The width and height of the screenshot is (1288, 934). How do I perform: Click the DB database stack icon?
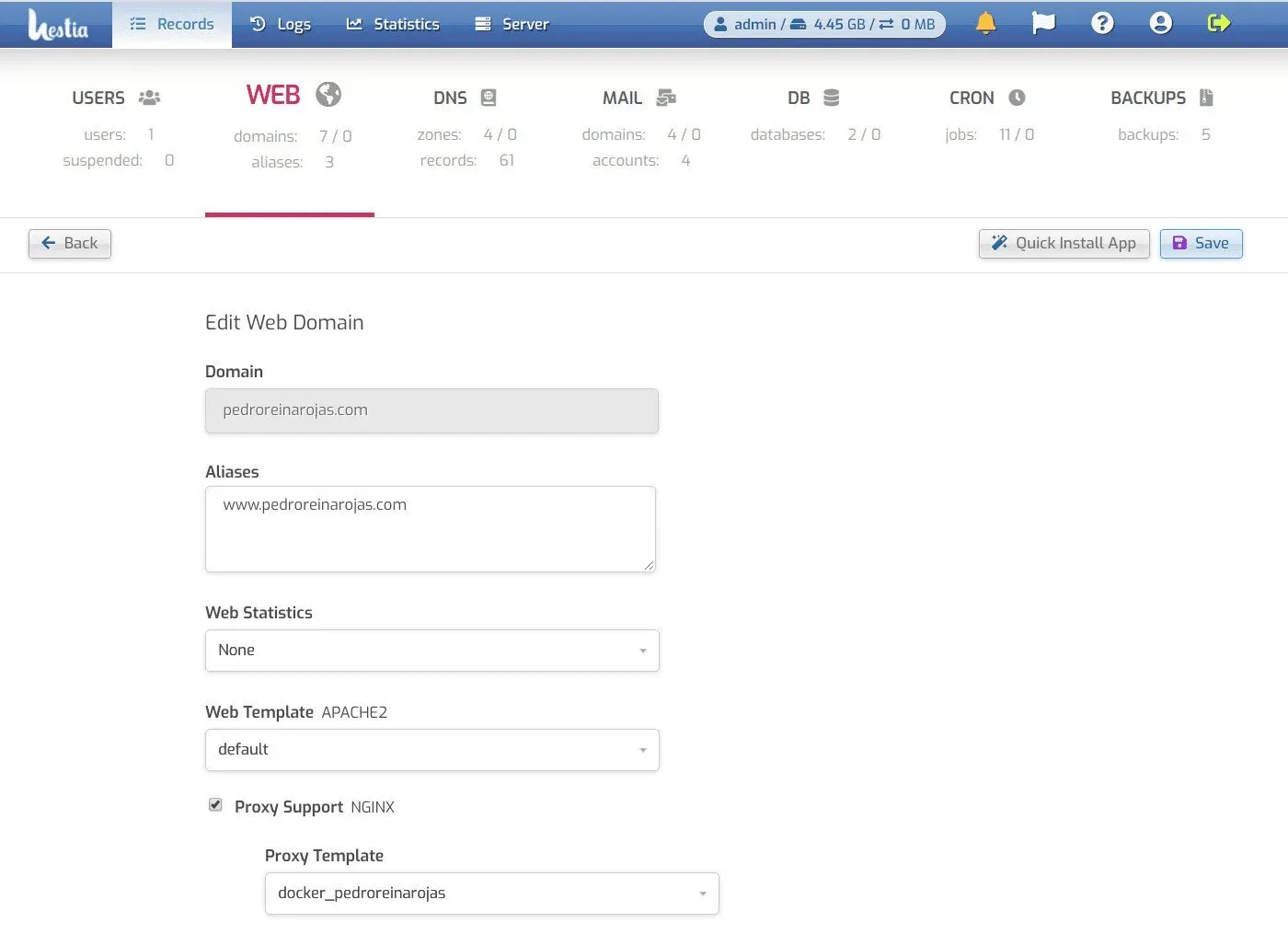(831, 98)
